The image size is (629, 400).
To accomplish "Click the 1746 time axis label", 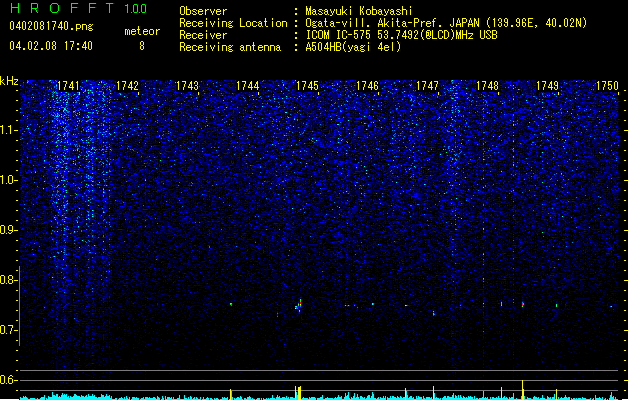I will pos(367,86).
